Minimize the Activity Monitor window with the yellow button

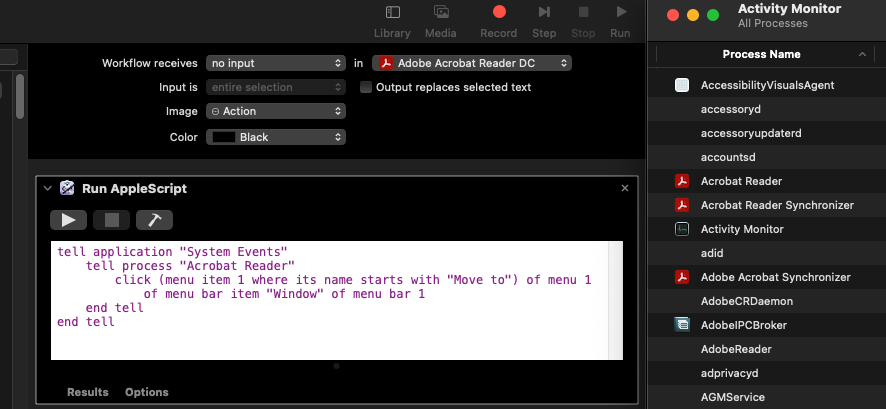[693, 15]
